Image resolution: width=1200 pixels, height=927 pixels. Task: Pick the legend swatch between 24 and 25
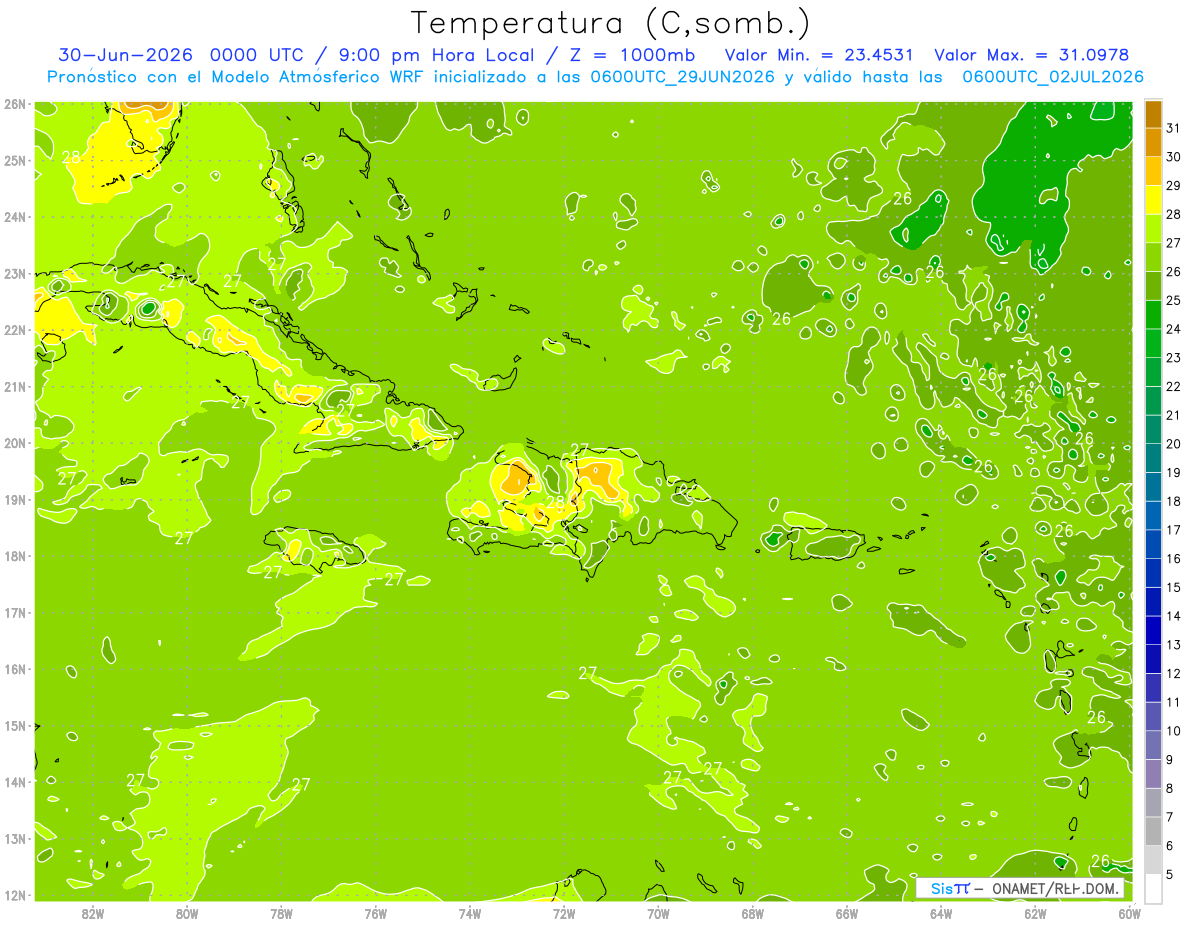click(1153, 314)
